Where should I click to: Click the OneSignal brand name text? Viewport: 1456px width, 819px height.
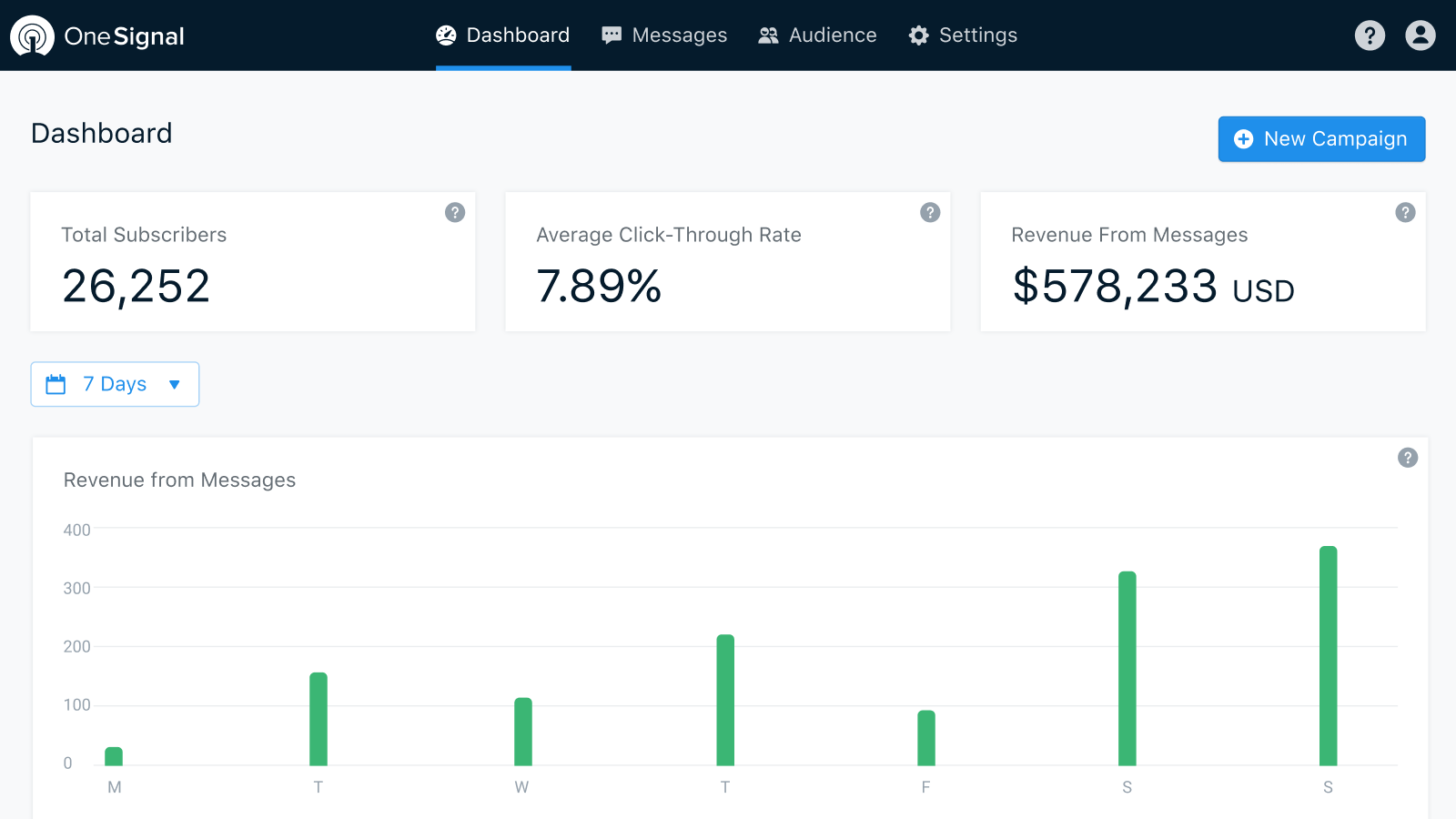124,36
